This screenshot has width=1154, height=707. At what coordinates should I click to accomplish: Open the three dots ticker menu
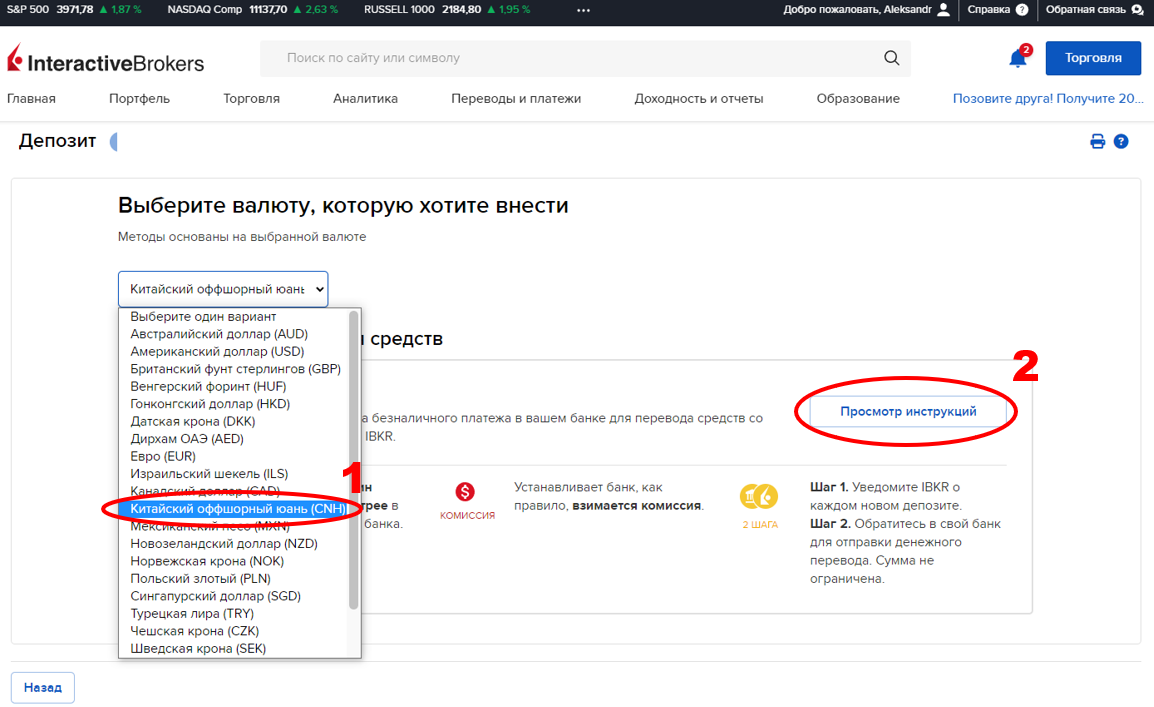click(x=584, y=10)
